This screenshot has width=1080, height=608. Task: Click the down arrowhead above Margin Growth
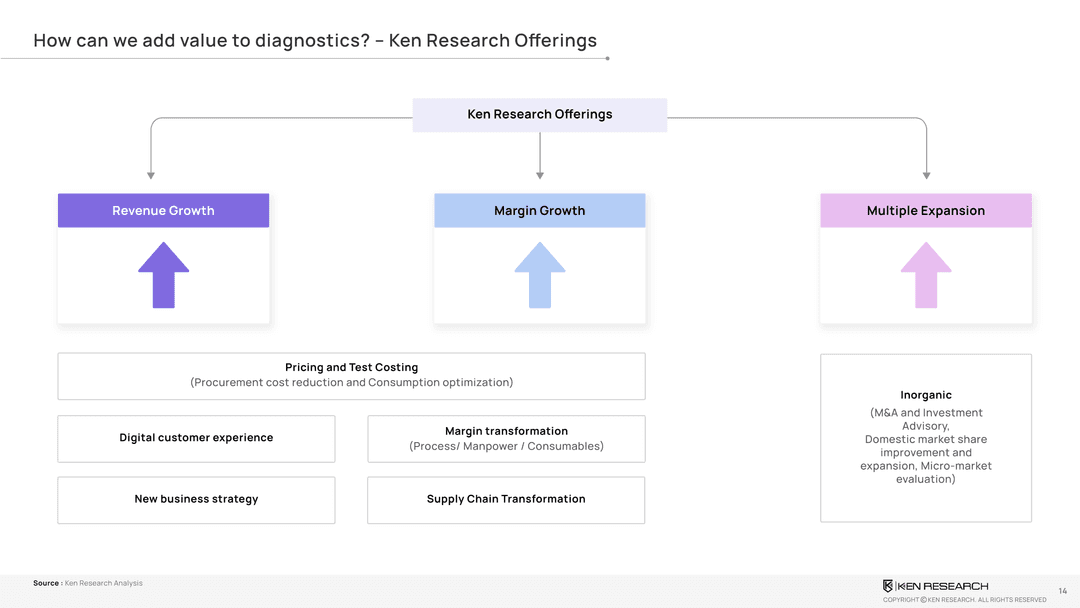540,175
